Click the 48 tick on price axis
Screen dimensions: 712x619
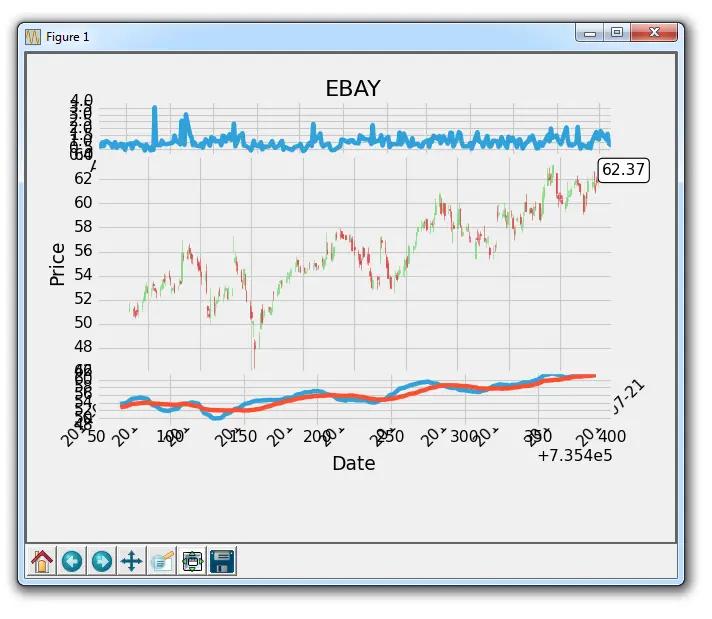(x=83, y=347)
